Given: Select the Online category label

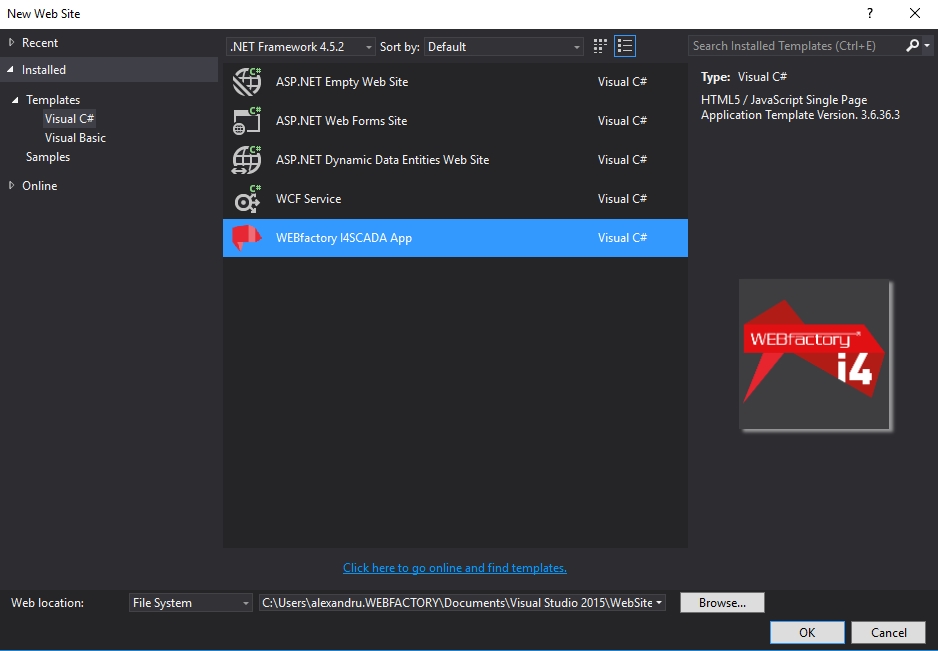Looking at the screenshot, I should (39, 185).
